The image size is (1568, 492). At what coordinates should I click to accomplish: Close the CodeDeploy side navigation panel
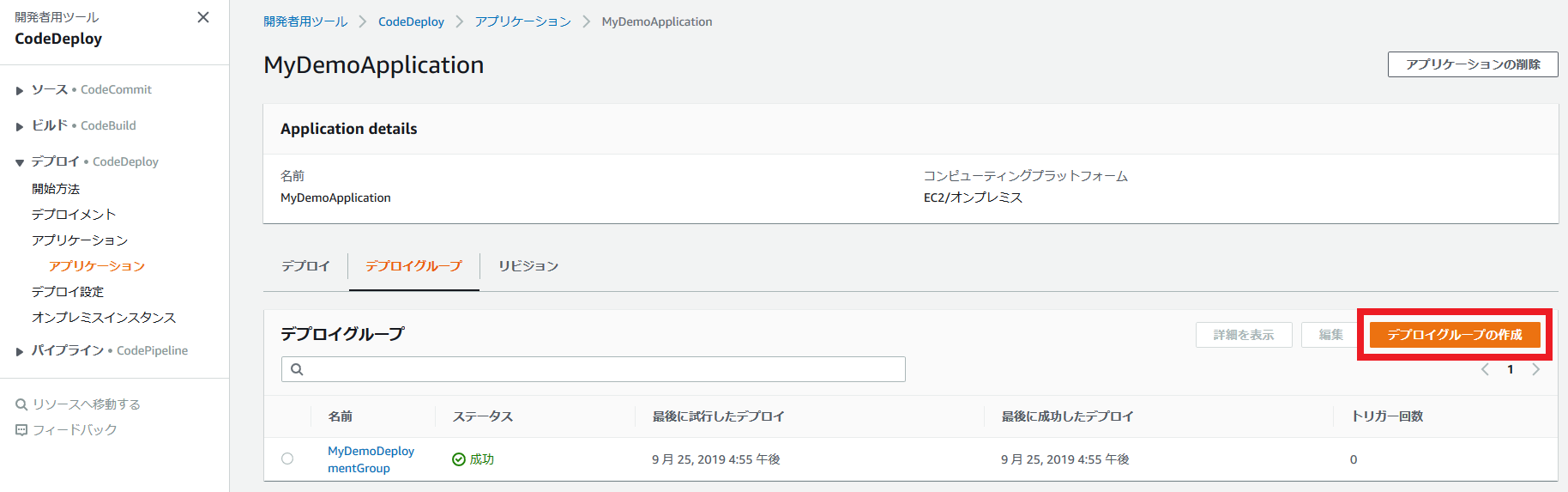[203, 17]
